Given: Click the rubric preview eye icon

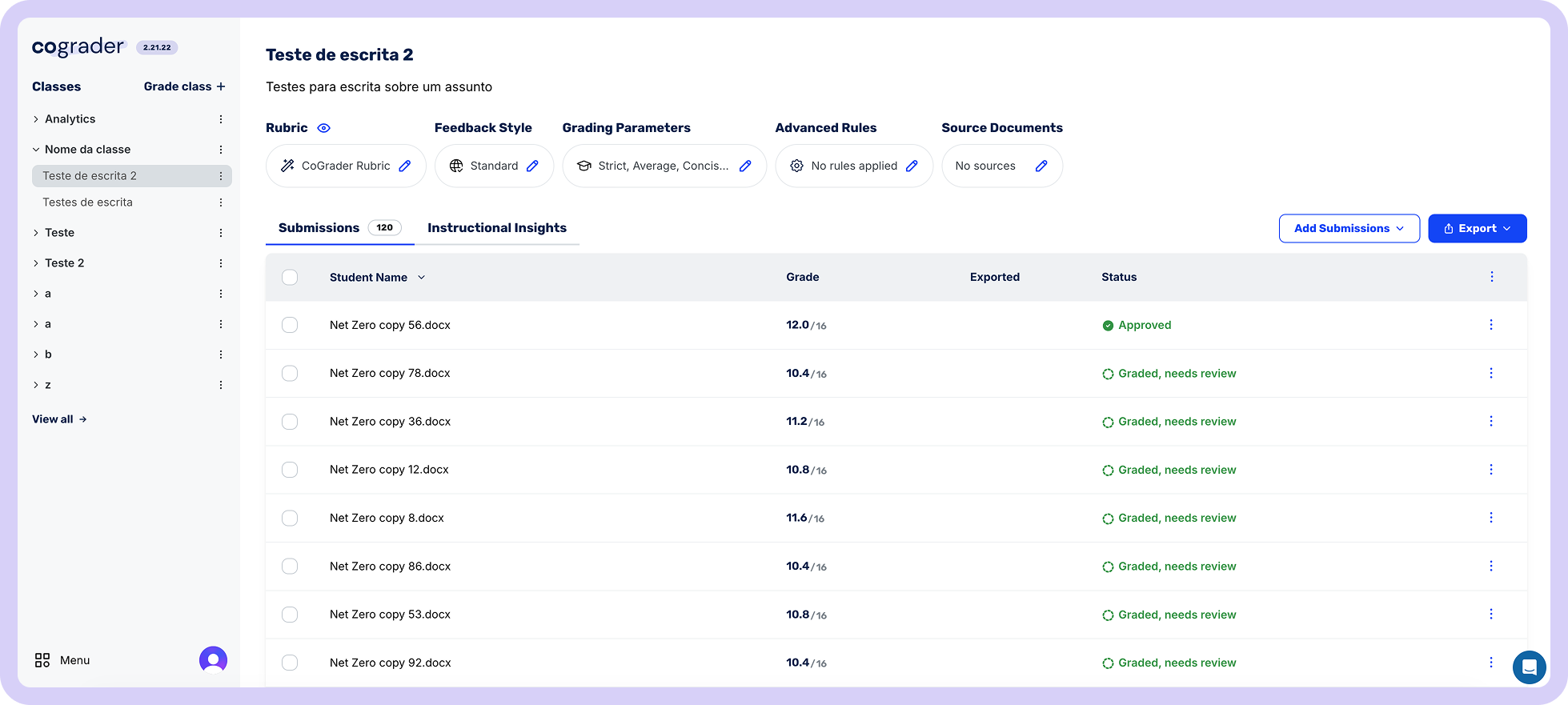Looking at the screenshot, I should pos(323,128).
